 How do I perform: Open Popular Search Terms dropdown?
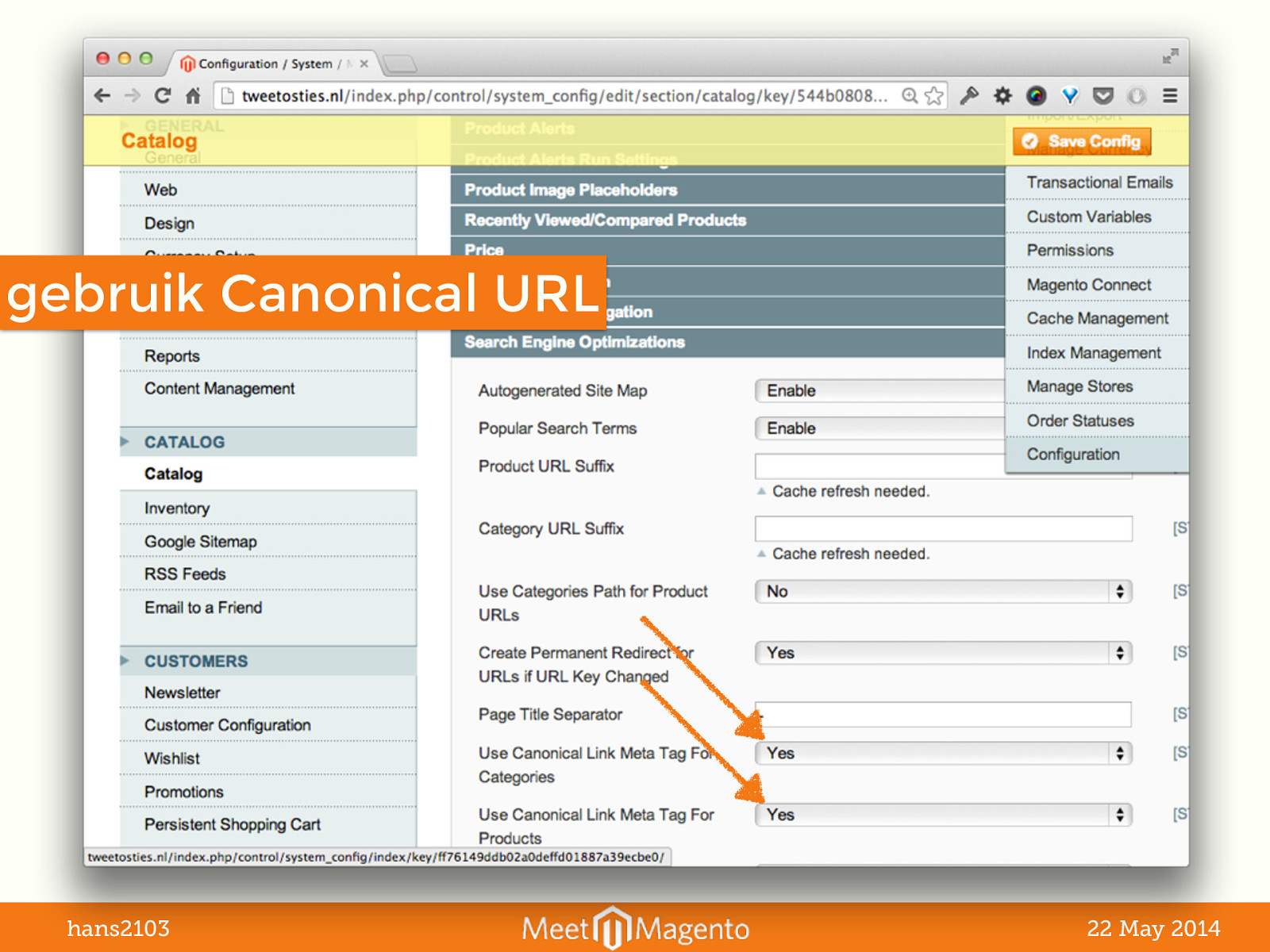pos(879,428)
